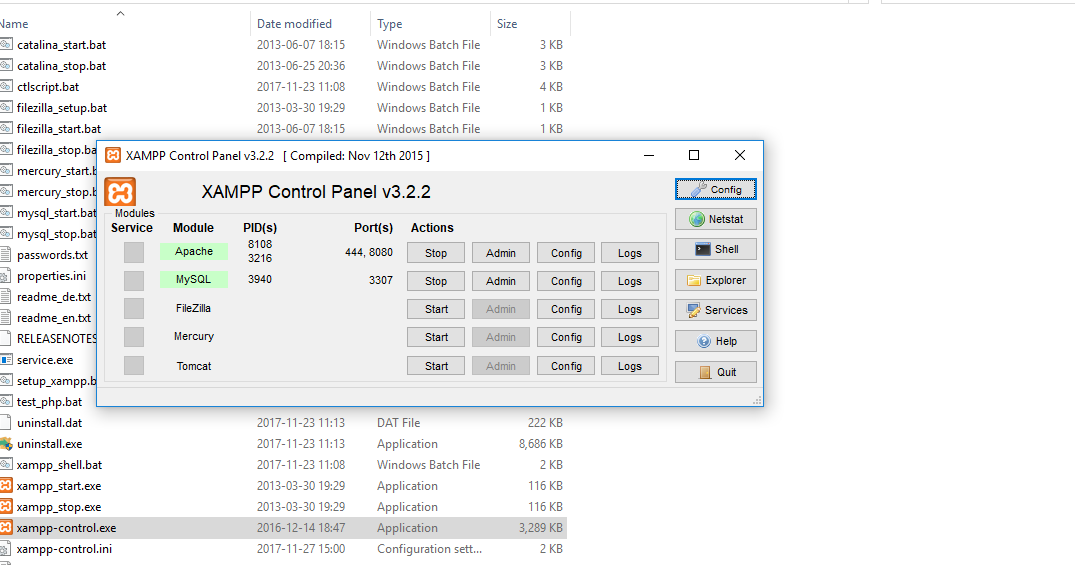Image resolution: width=1075 pixels, height=565 pixels.
Task: Open Apache Admin page
Action: click(x=501, y=253)
